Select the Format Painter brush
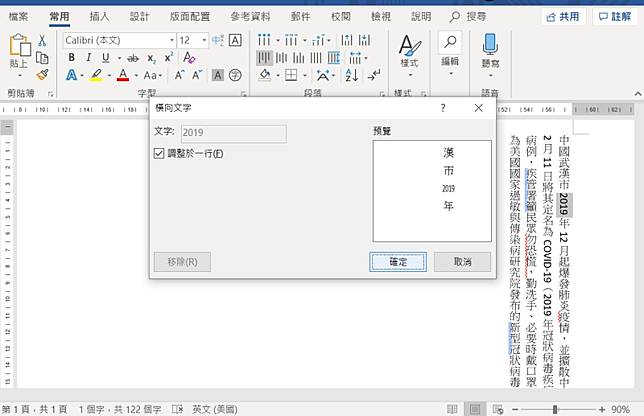 pos(43,74)
